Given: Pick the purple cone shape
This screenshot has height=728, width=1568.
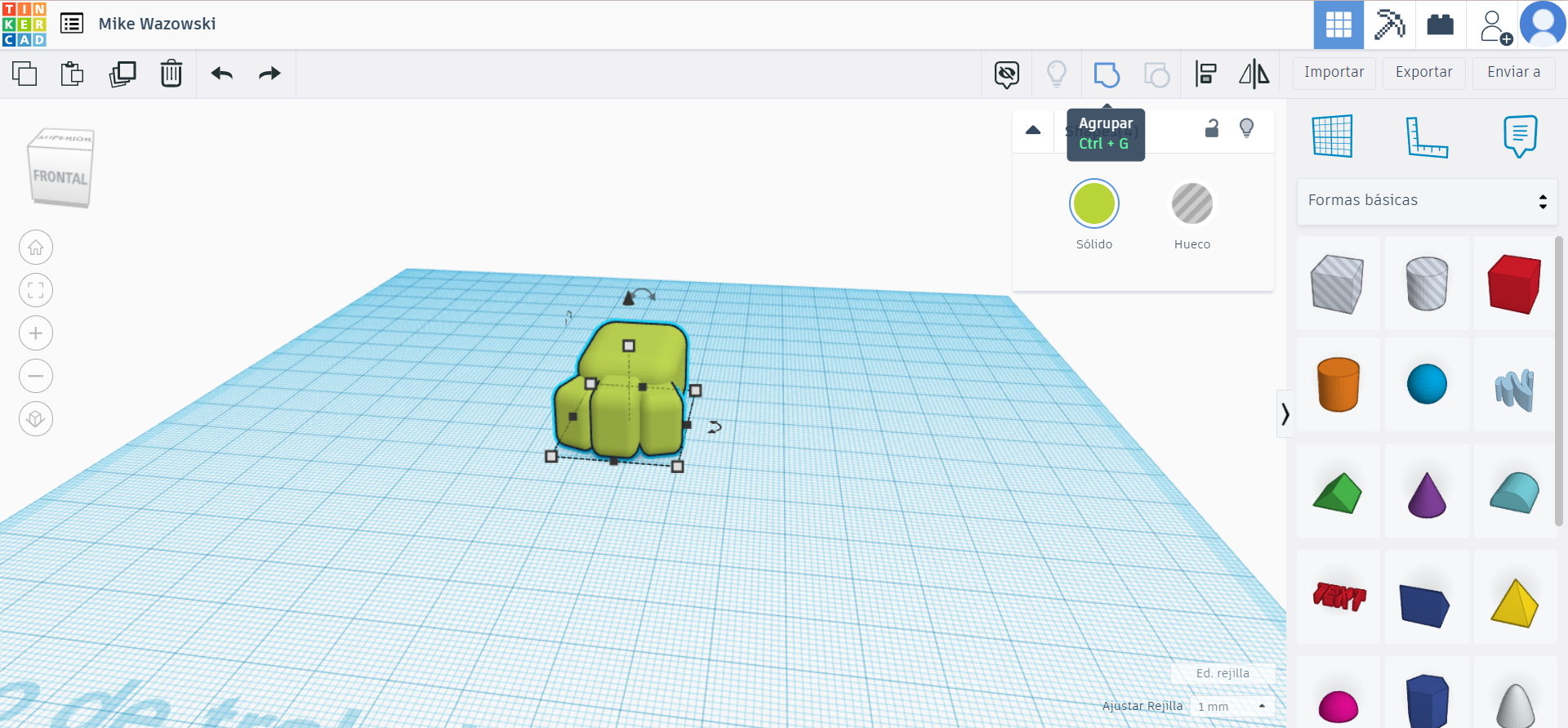Looking at the screenshot, I should (x=1427, y=495).
